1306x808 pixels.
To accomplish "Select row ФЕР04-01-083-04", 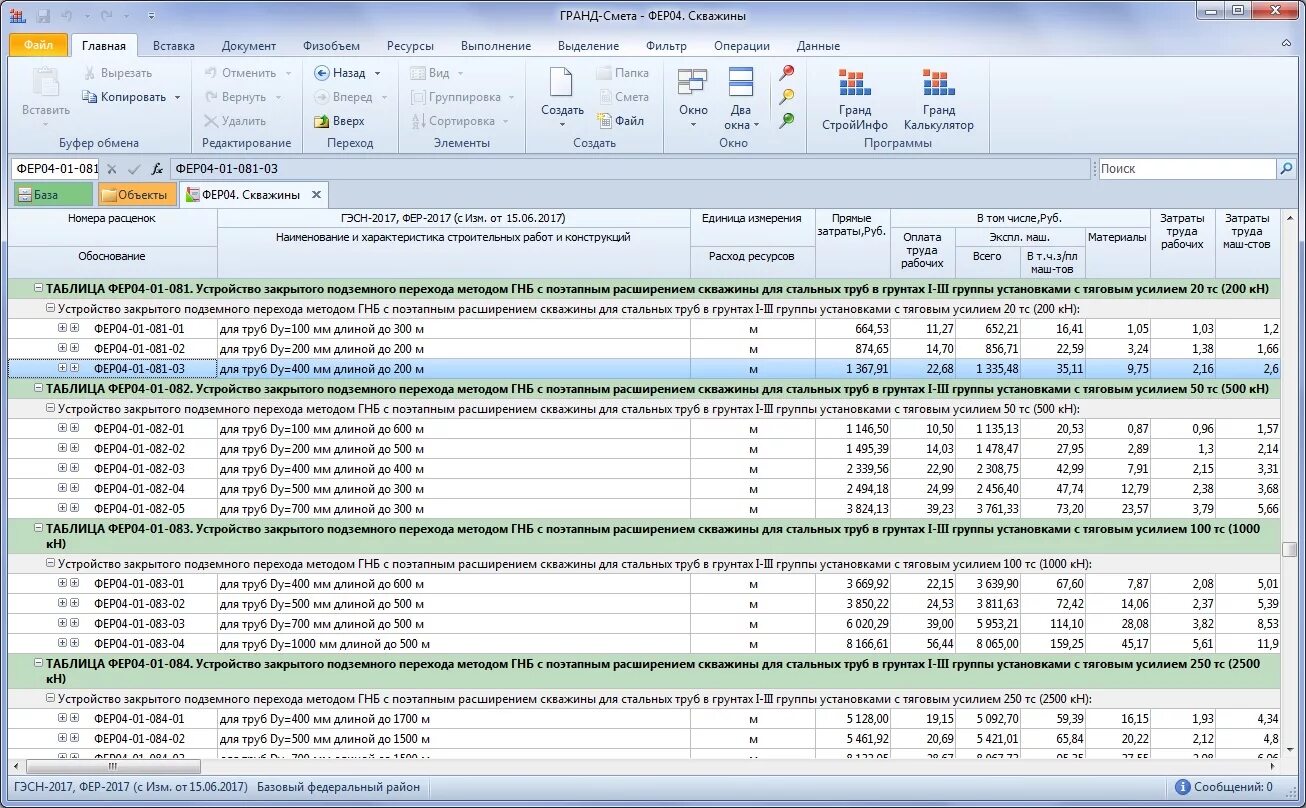I will point(646,643).
